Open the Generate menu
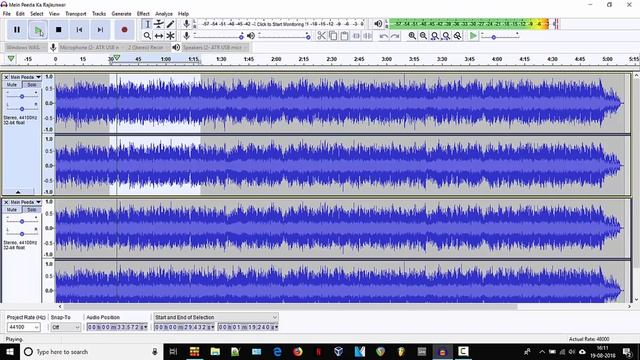The image size is (640, 360). 122,13
